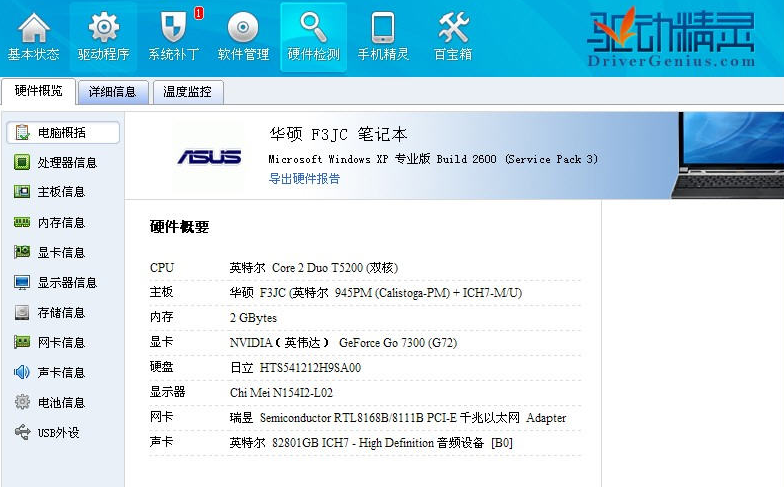
Task: Click the 显示器信息 monitor icon
Action: click(x=22, y=282)
